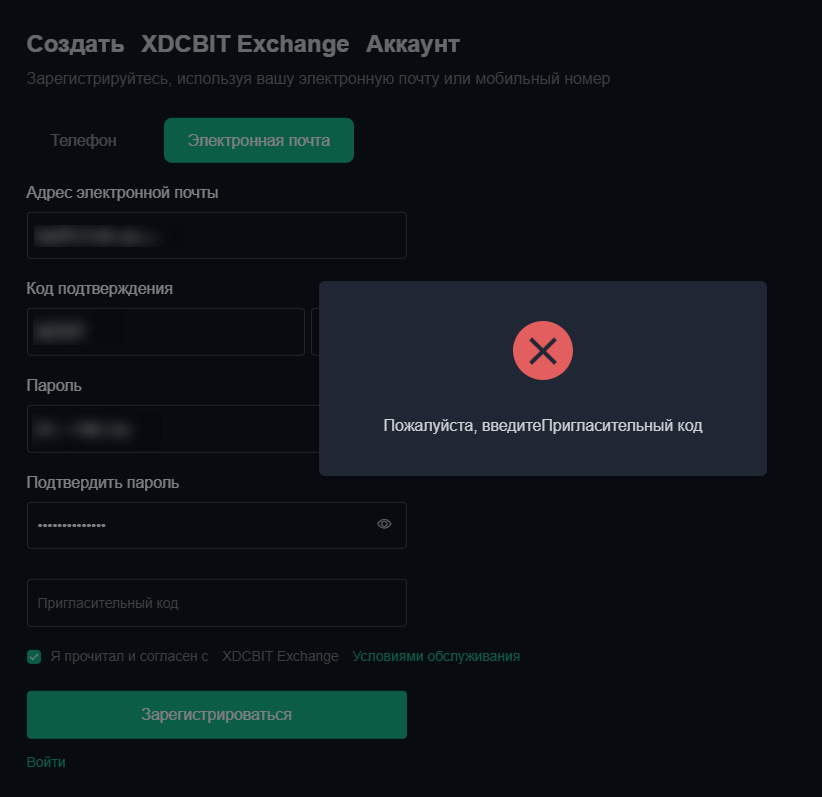Screen dimensions: 822x797
Task: Focus the Подтвердить пароль input
Action: click(200, 524)
